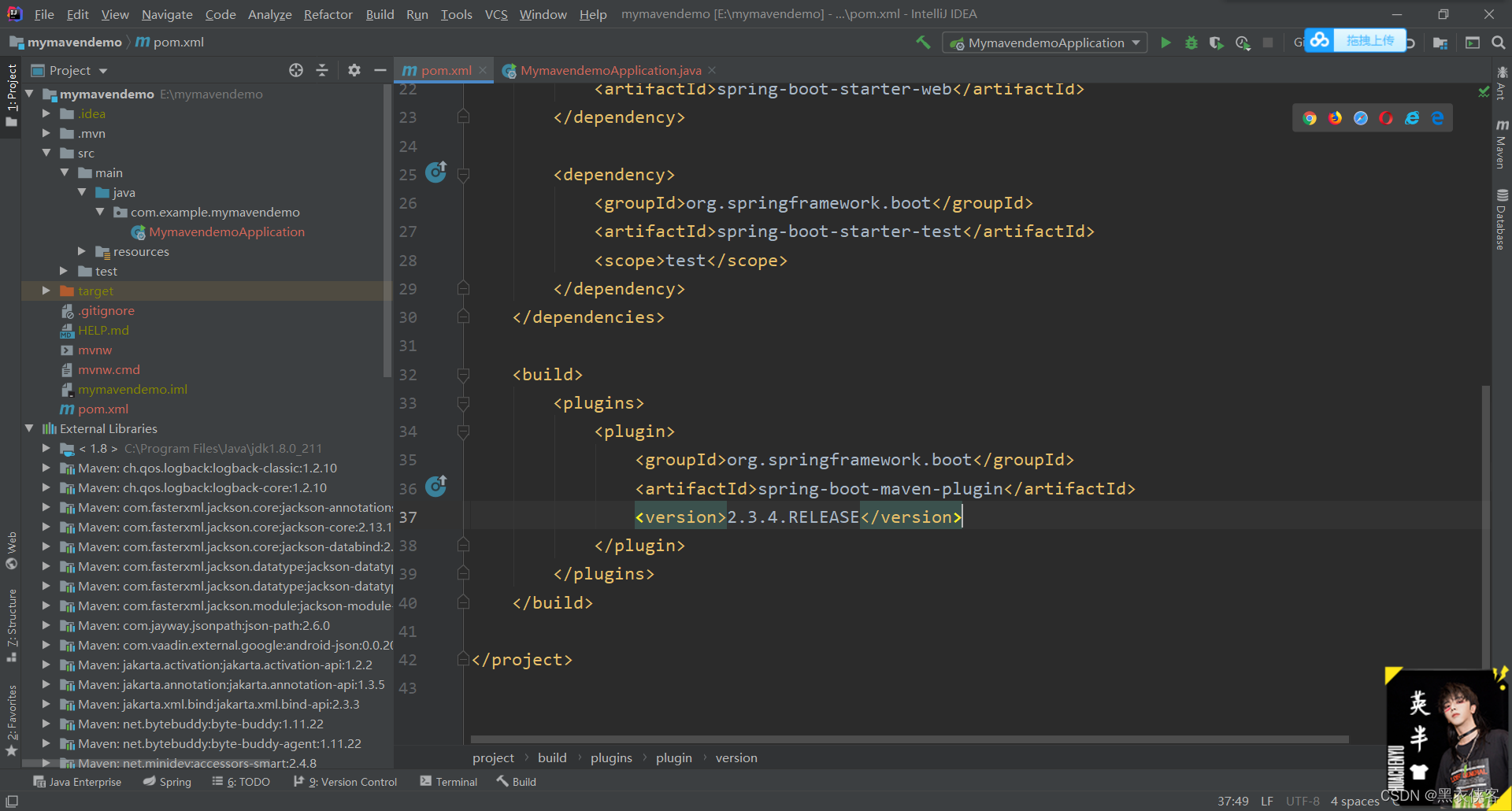
Task: Open in Opera browser icon
Action: pos(1386,118)
